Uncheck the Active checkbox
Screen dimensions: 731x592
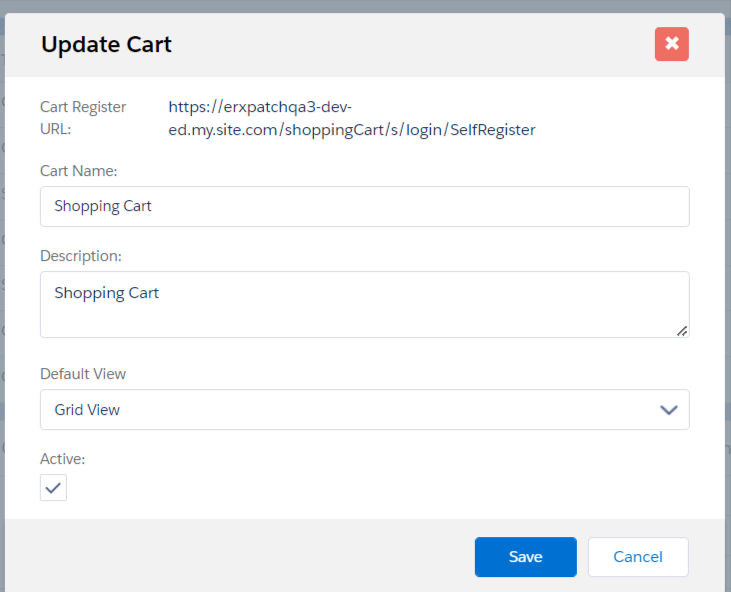pyautogui.click(x=54, y=488)
